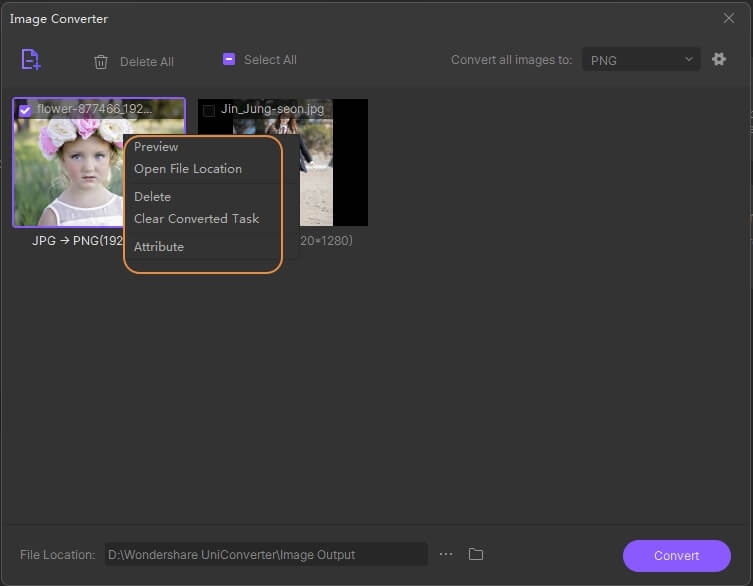The image size is (753, 586).
Task: Select Clear Converted Task option
Action: click(x=196, y=219)
